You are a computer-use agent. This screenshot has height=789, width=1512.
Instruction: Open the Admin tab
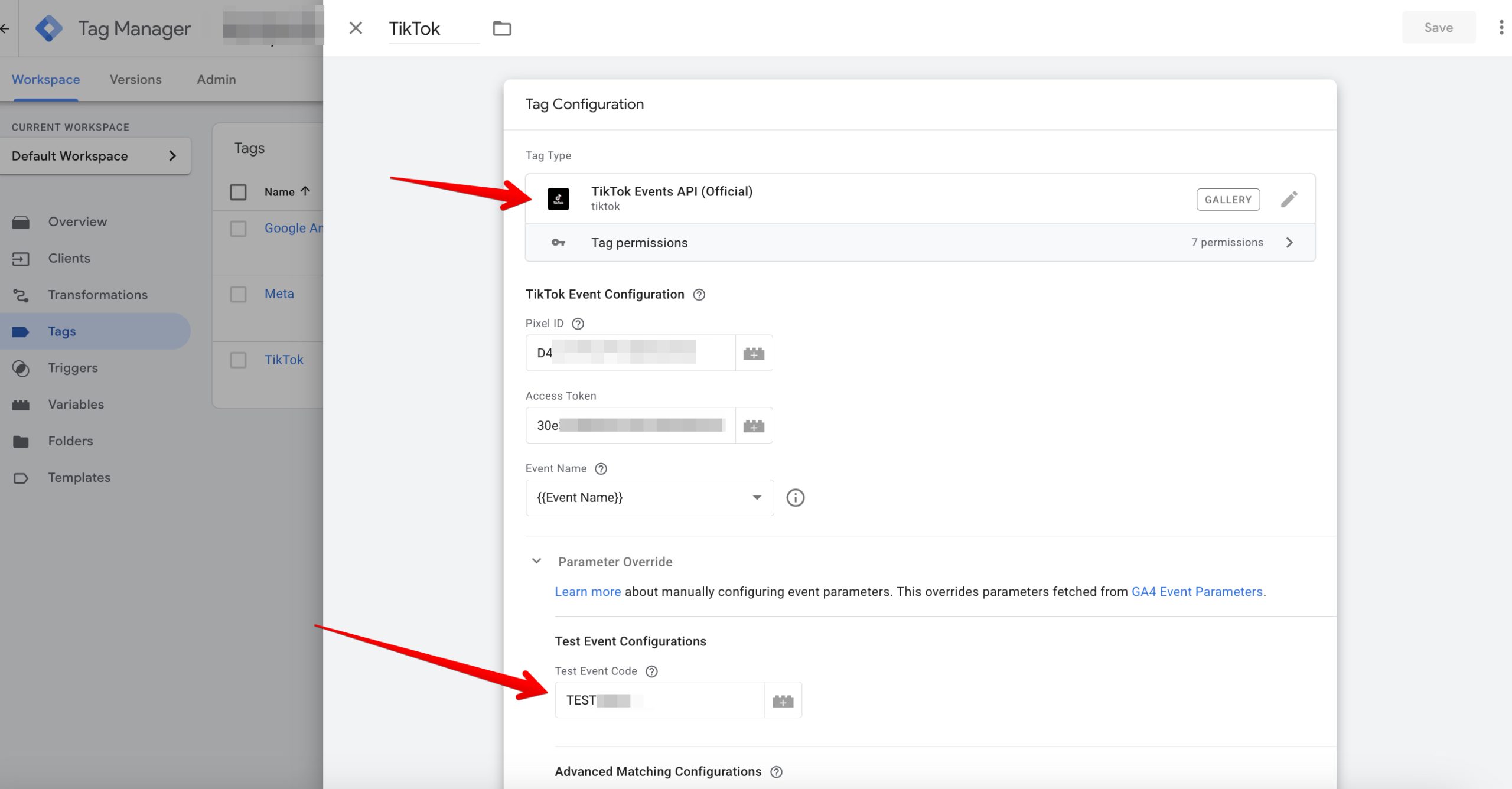click(x=216, y=79)
